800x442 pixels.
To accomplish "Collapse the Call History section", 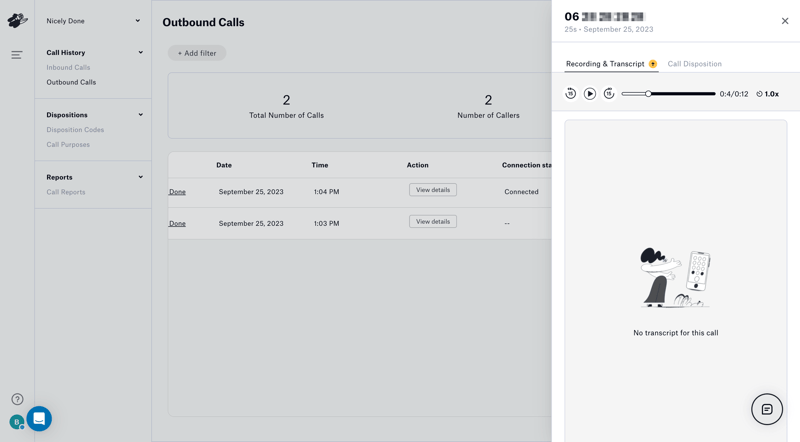I will pos(140,53).
